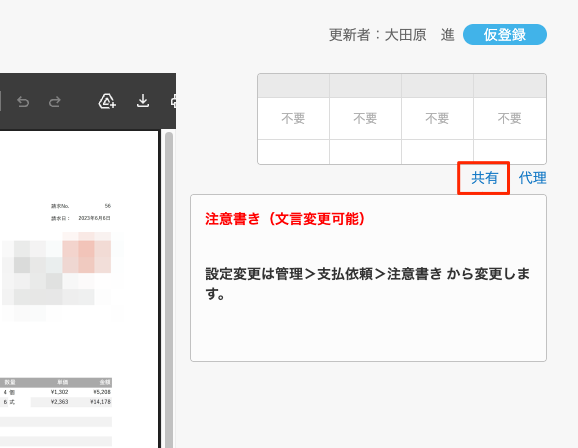
Task: Select the first 不要 approval cell
Action: [293, 118]
